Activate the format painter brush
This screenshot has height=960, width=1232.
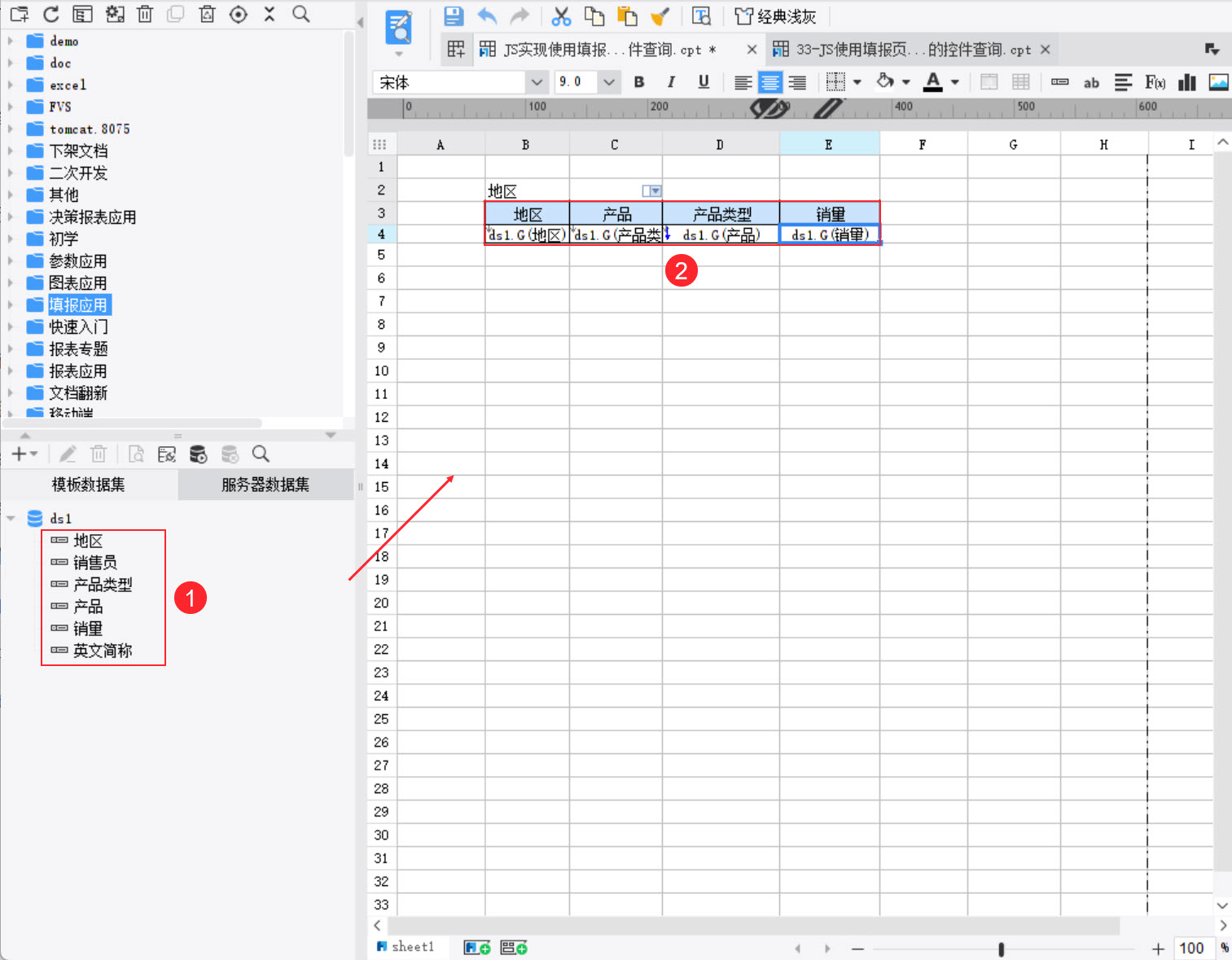660,15
